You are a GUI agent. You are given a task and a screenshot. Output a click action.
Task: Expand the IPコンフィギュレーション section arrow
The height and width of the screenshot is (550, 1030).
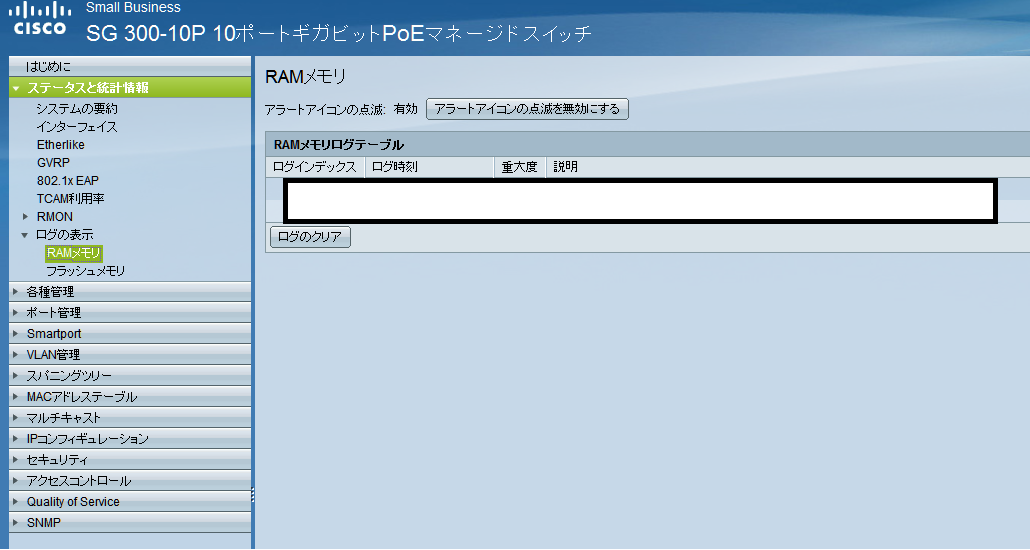(16, 439)
